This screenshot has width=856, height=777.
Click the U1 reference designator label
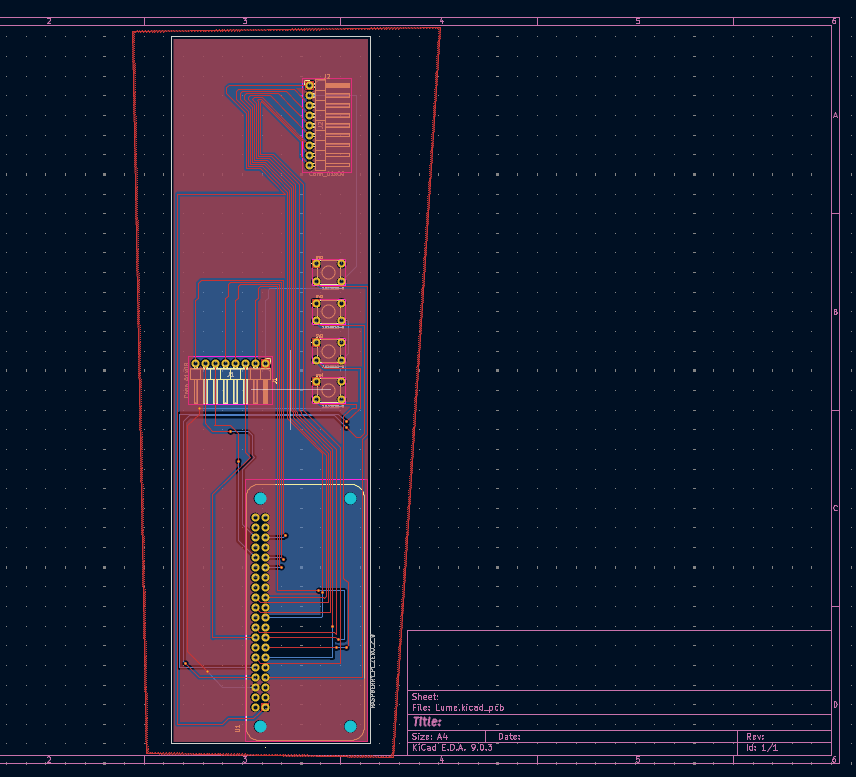238,730
